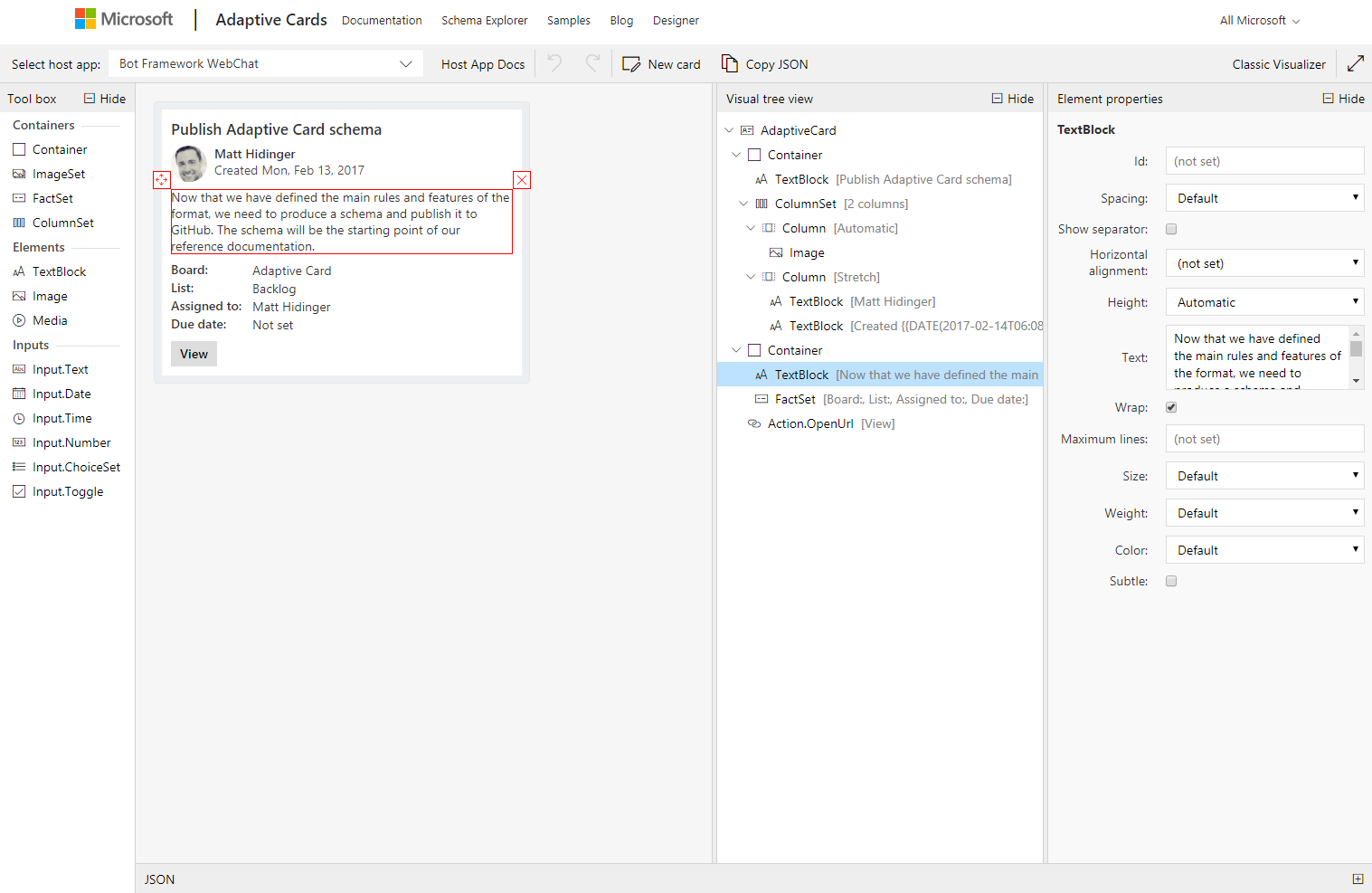Uncheck the Wrap checkbox

point(1171,407)
